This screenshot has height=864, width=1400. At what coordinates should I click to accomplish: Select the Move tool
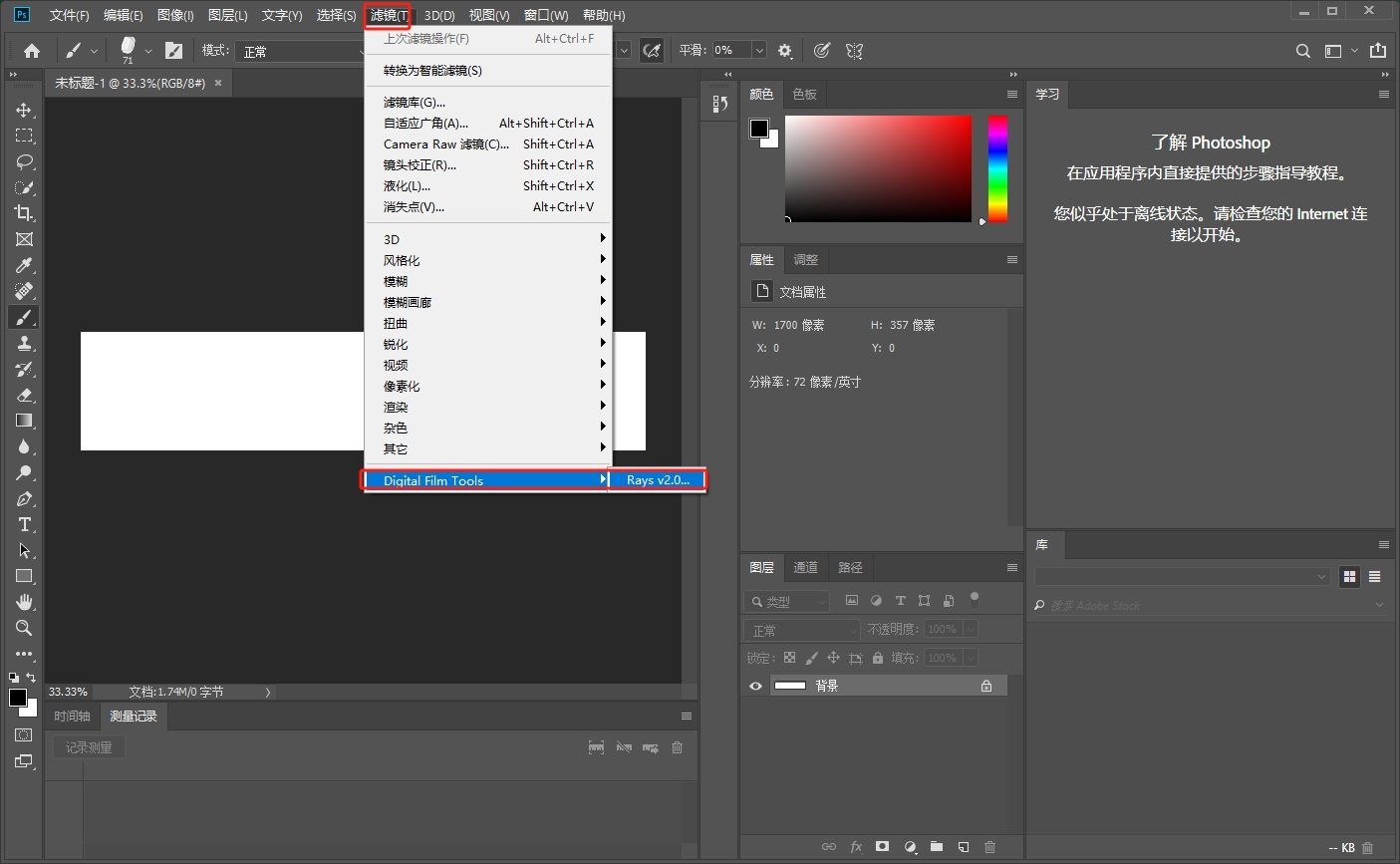[x=24, y=110]
